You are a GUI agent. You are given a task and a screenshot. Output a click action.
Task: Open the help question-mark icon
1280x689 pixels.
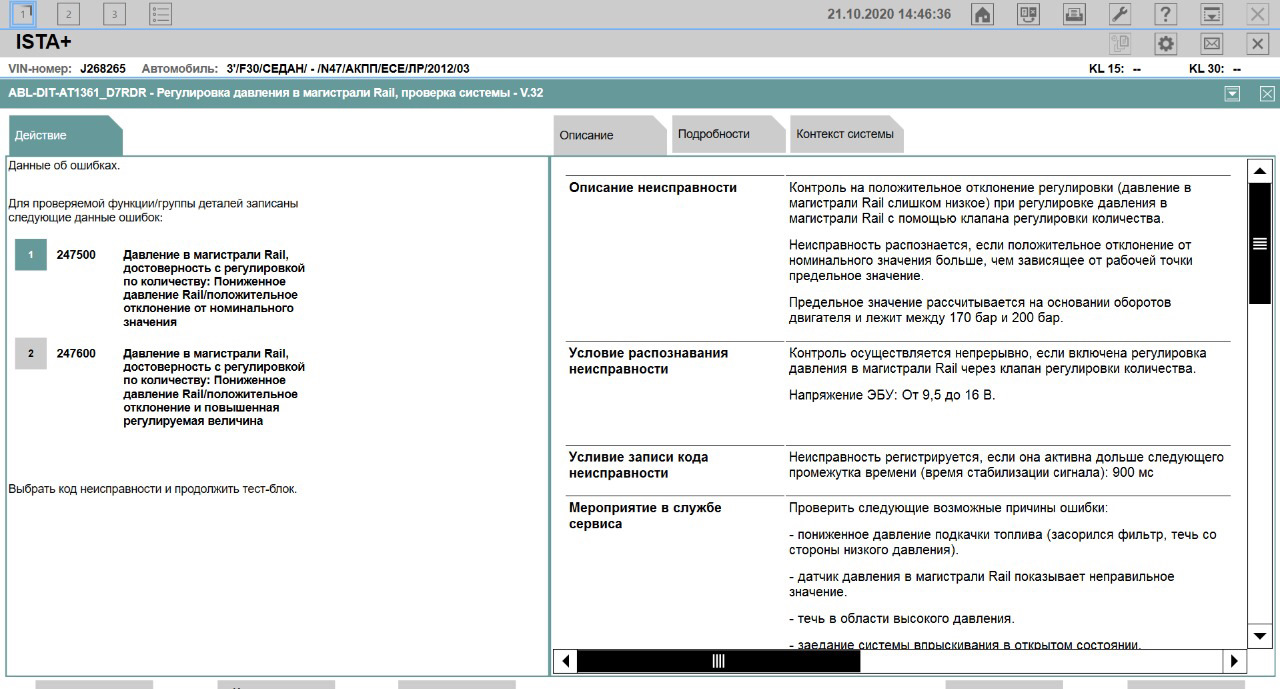point(1166,14)
